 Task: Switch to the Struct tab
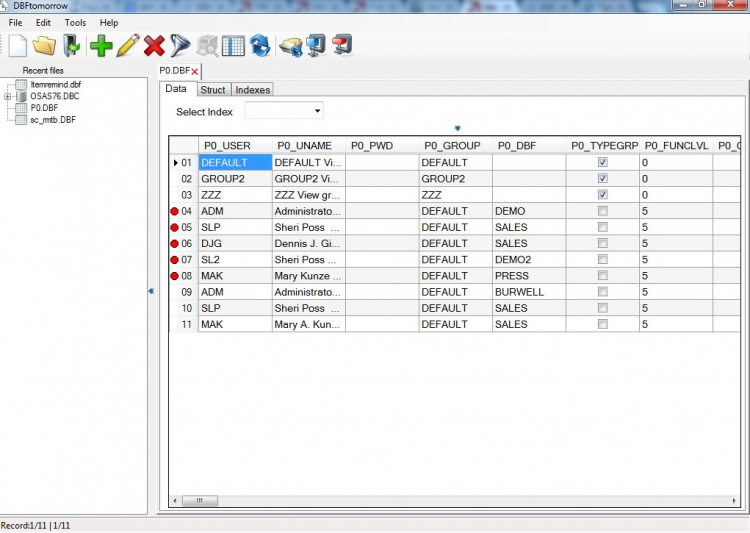click(x=213, y=90)
